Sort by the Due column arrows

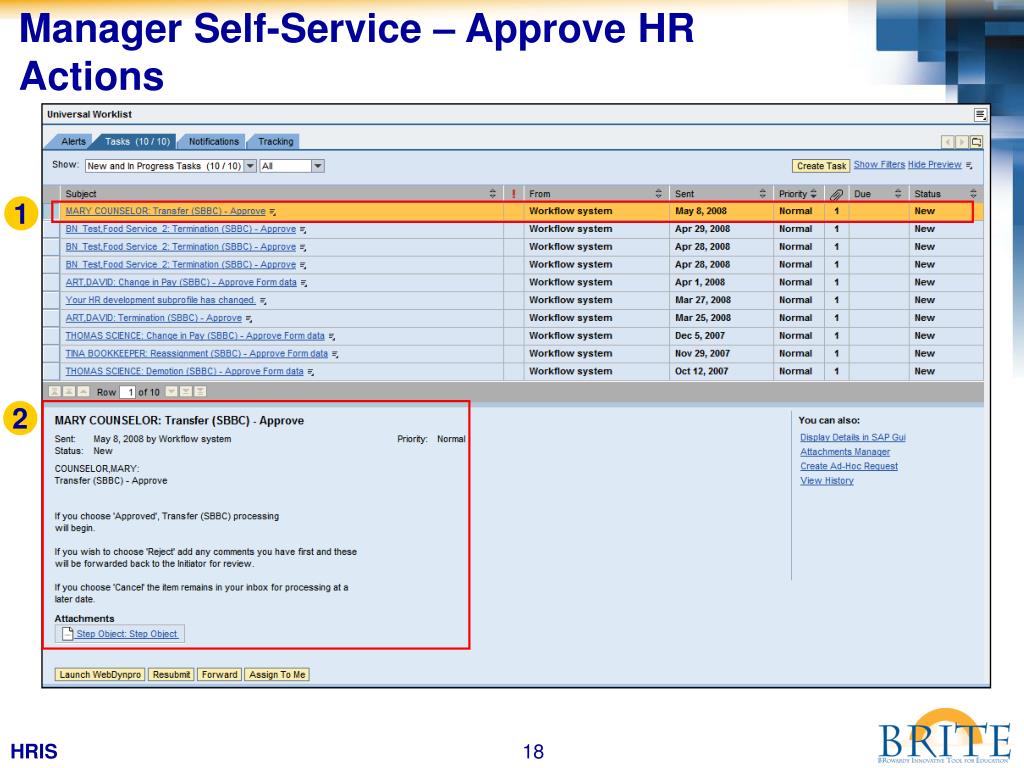pyautogui.click(x=898, y=194)
